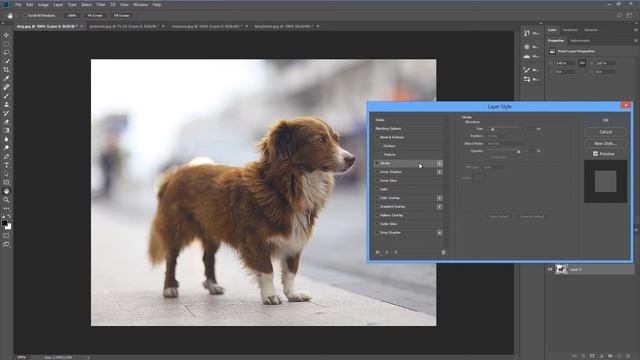The image size is (640, 360).
Task: Click the link width and height icon
Action: point(582,63)
